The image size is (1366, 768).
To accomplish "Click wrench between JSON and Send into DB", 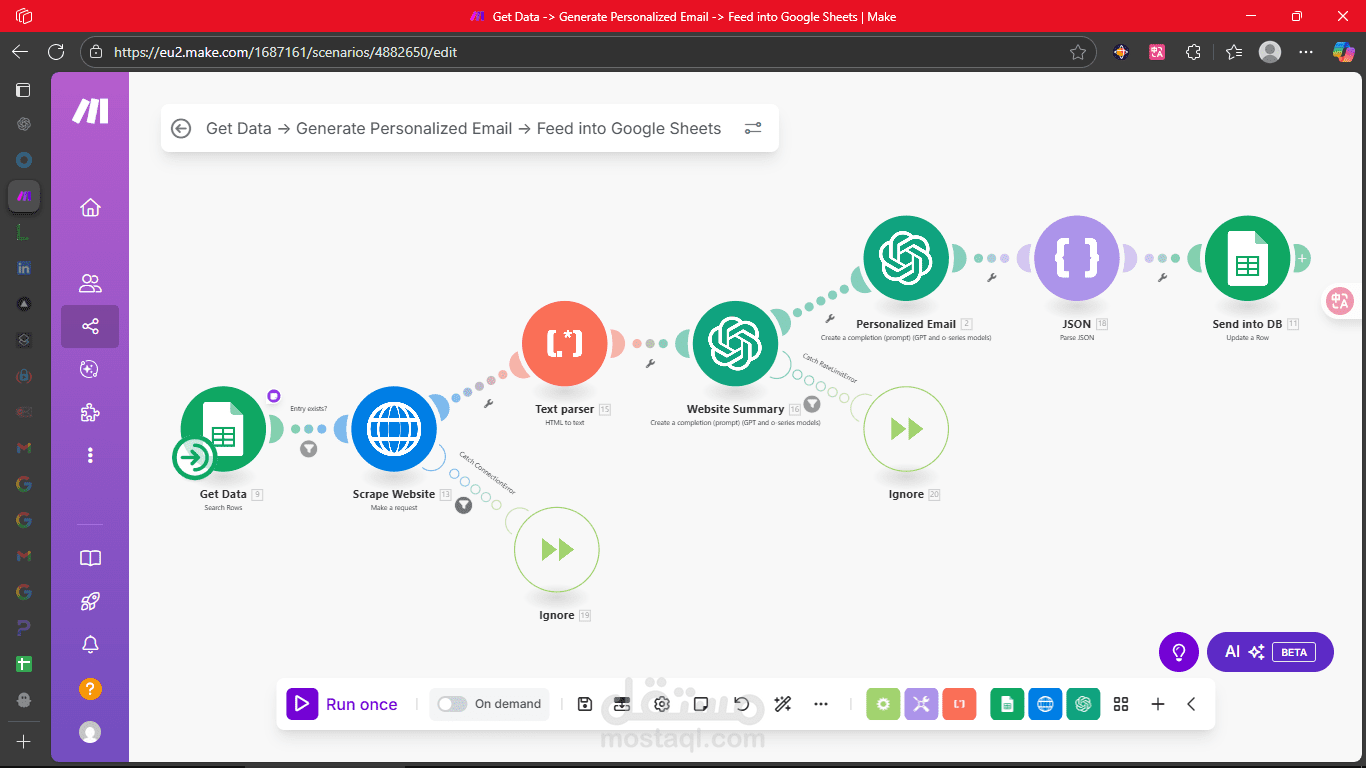I will (x=1162, y=278).
